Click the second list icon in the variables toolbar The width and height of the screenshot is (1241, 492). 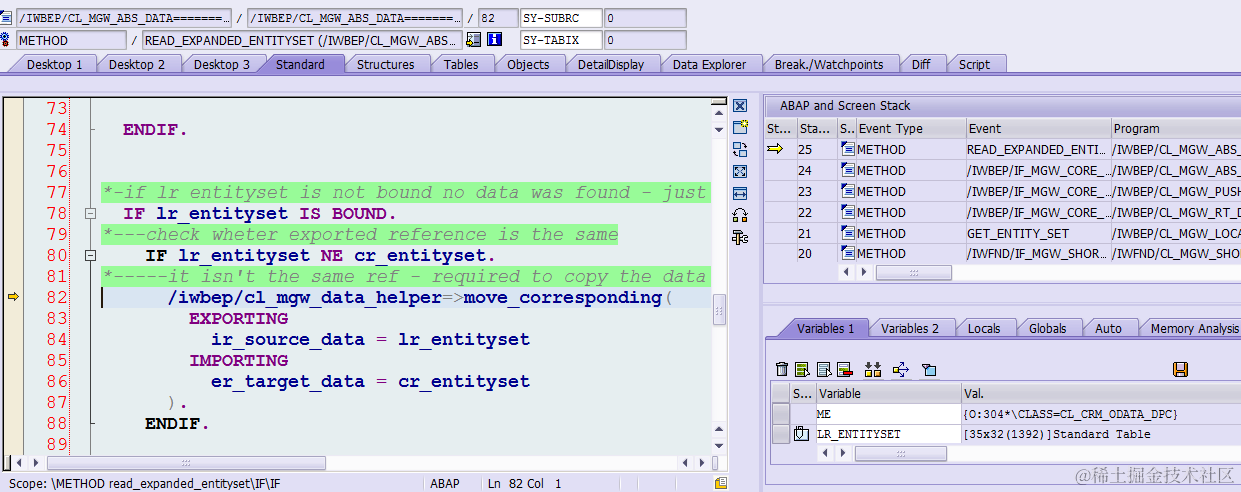823,370
